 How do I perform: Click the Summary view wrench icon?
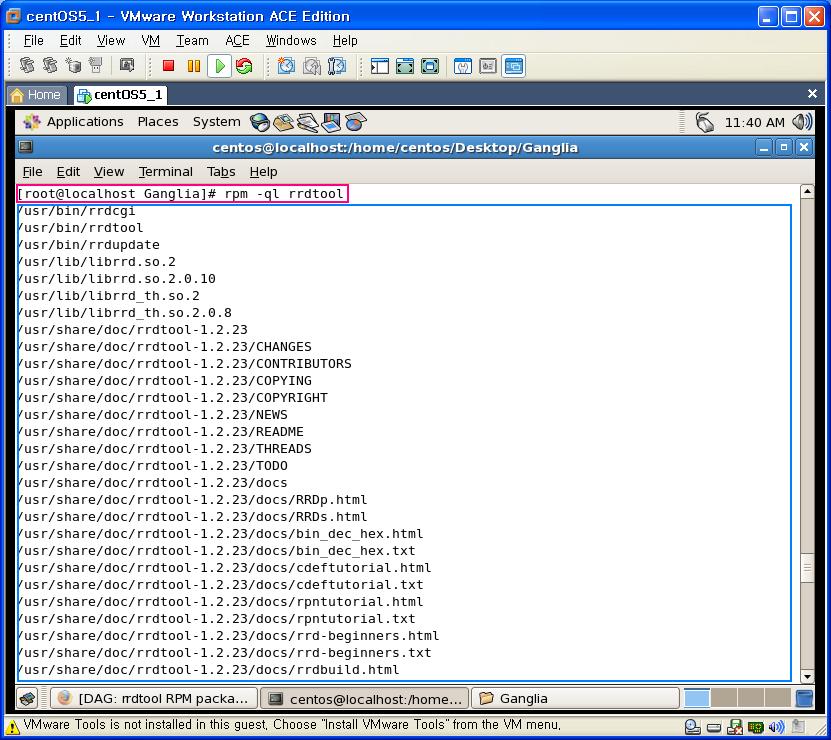click(x=463, y=66)
